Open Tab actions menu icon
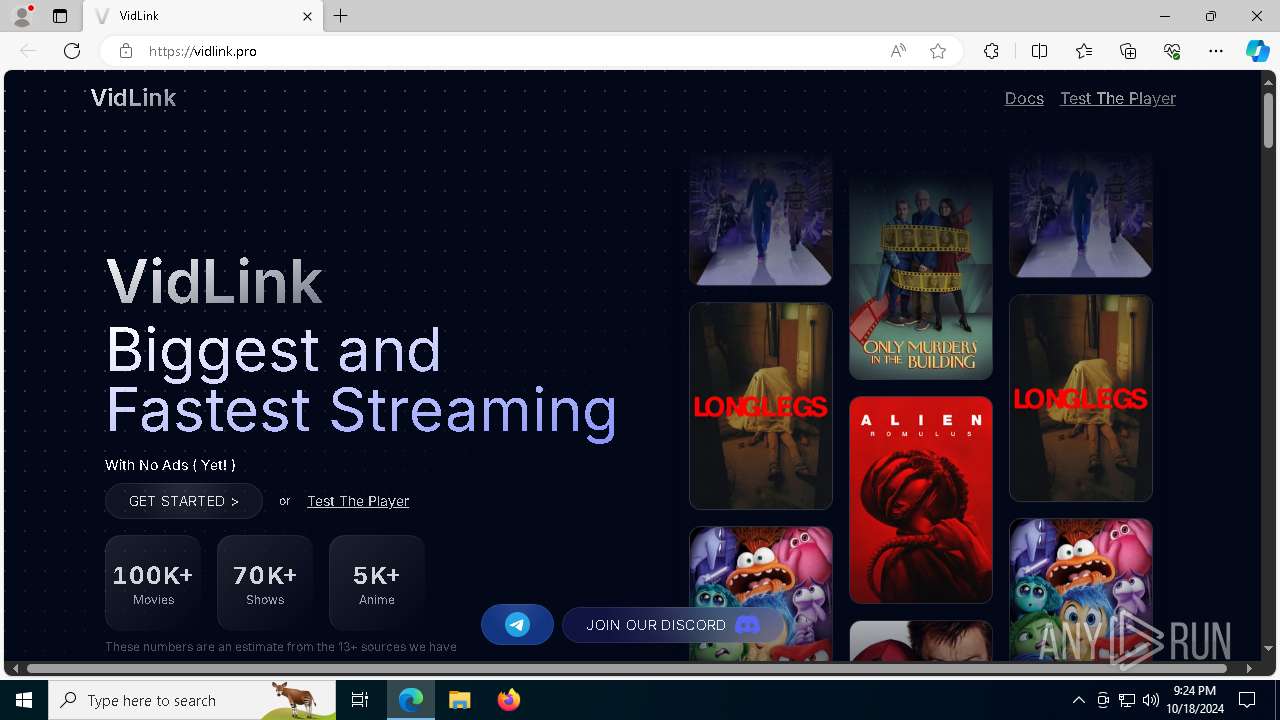This screenshot has height=720, width=1280. click(x=60, y=16)
